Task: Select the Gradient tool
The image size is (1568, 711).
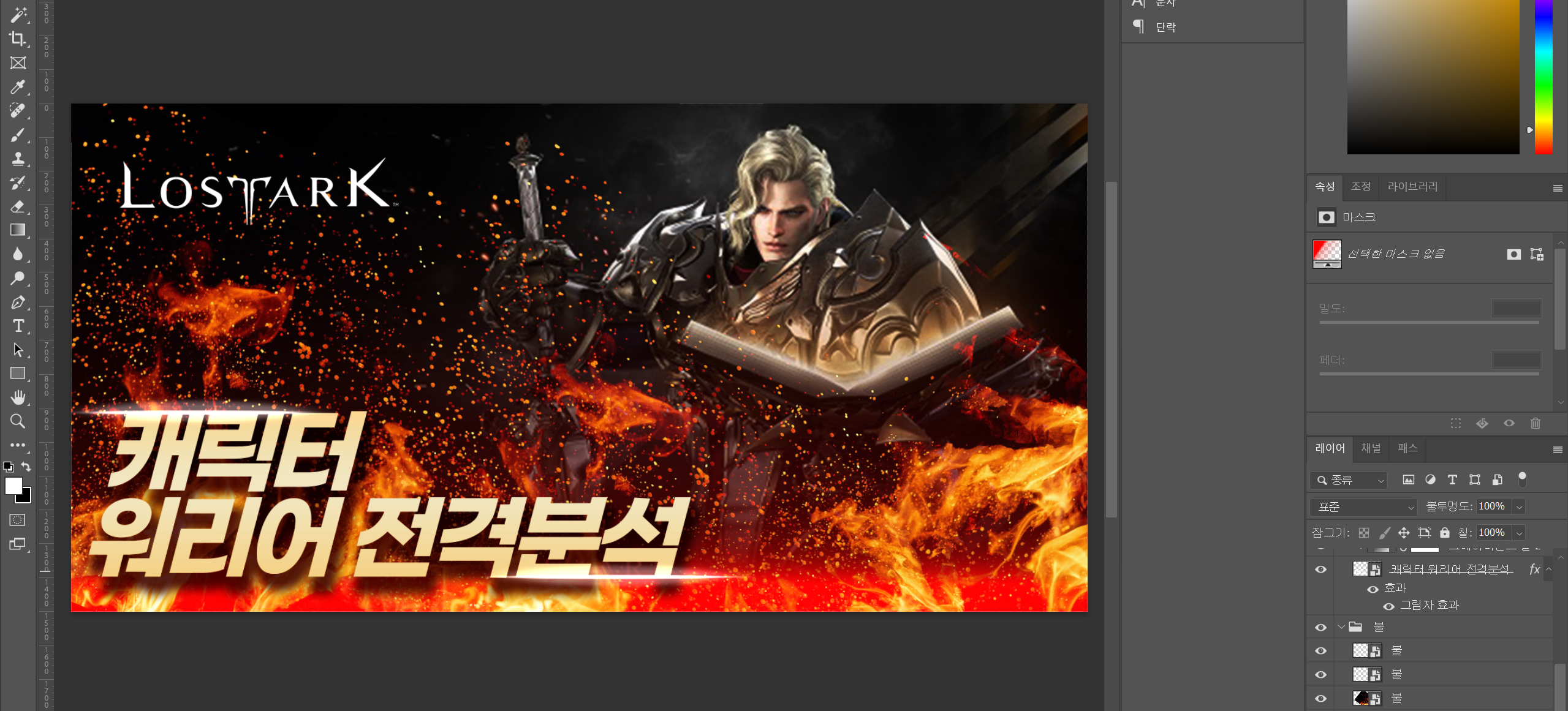Action: pos(18,230)
